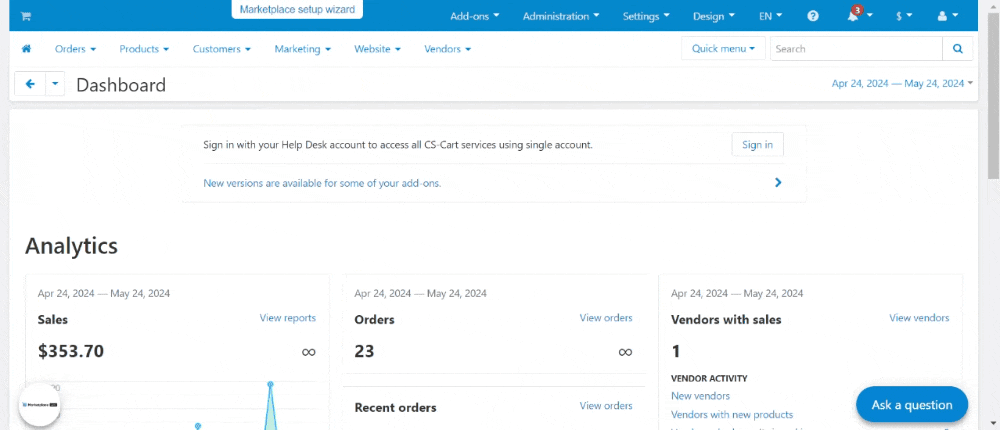The height and width of the screenshot is (430, 1000).
Task: Open user account profile icon
Action: (948, 16)
